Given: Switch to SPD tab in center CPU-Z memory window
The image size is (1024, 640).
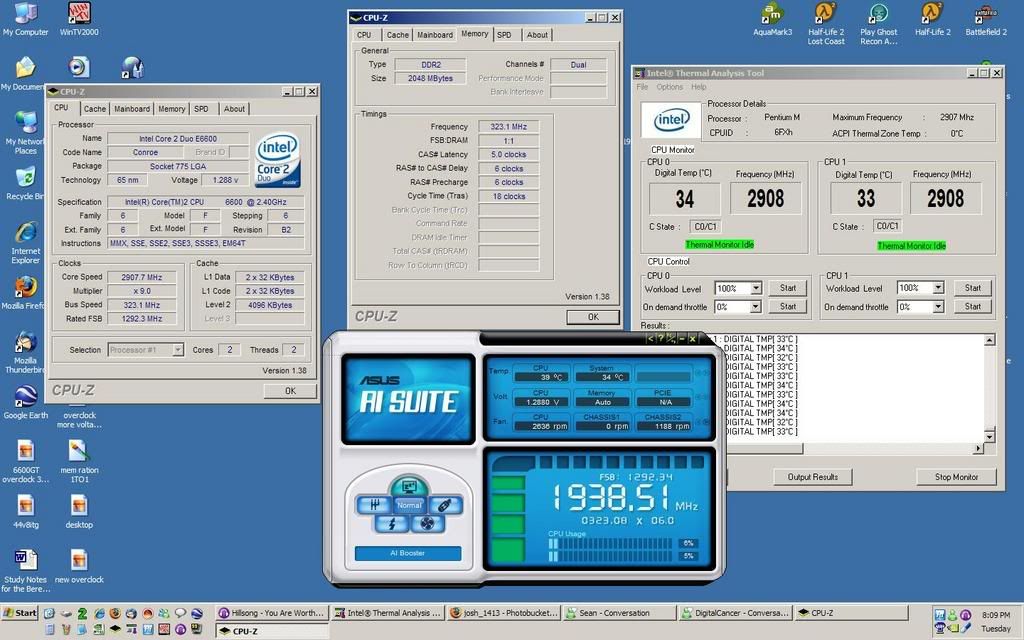Looking at the screenshot, I should pos(504,35).
